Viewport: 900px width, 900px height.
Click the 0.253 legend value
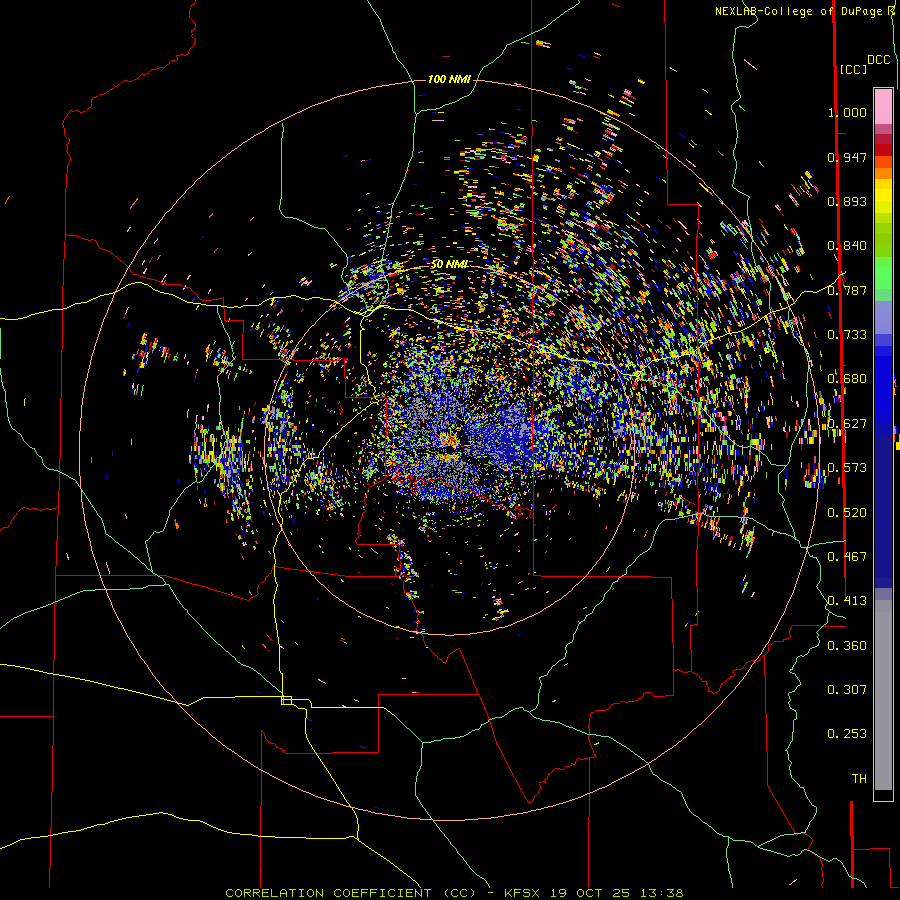click(847, 734)
